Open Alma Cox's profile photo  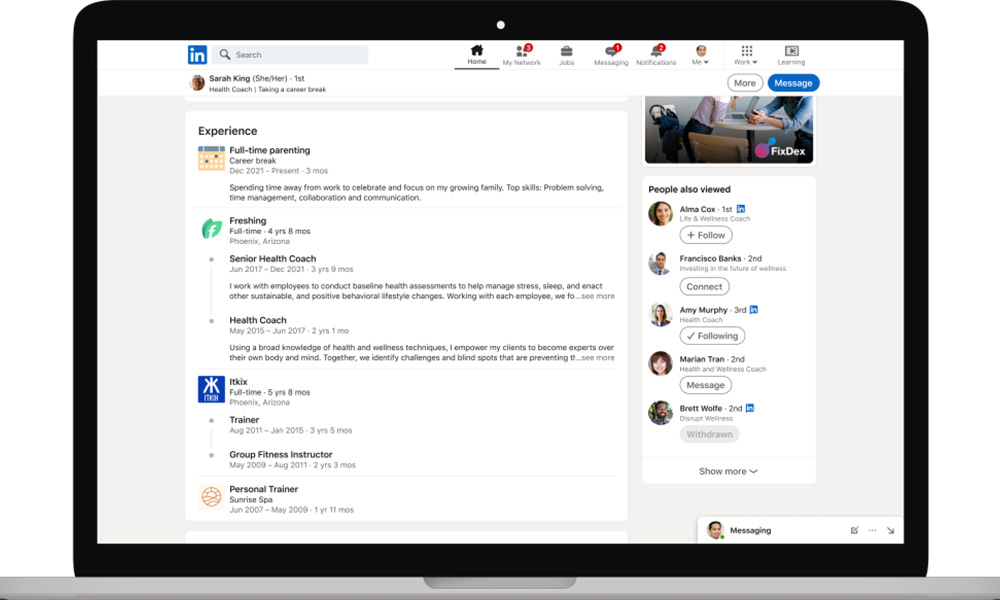tap(660, 214)
